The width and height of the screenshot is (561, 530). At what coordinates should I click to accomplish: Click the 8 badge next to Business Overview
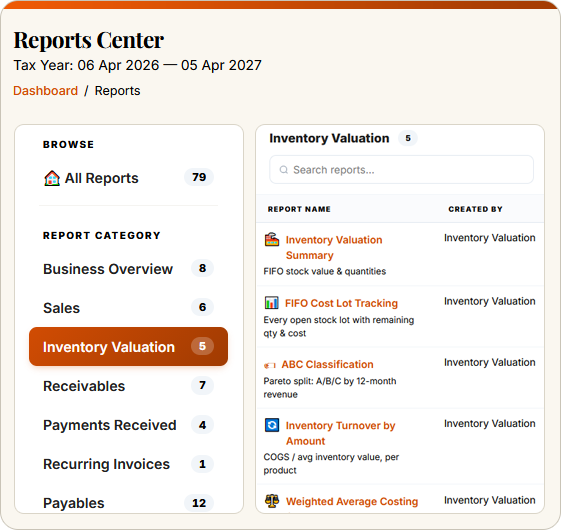[x=203, y=268]
